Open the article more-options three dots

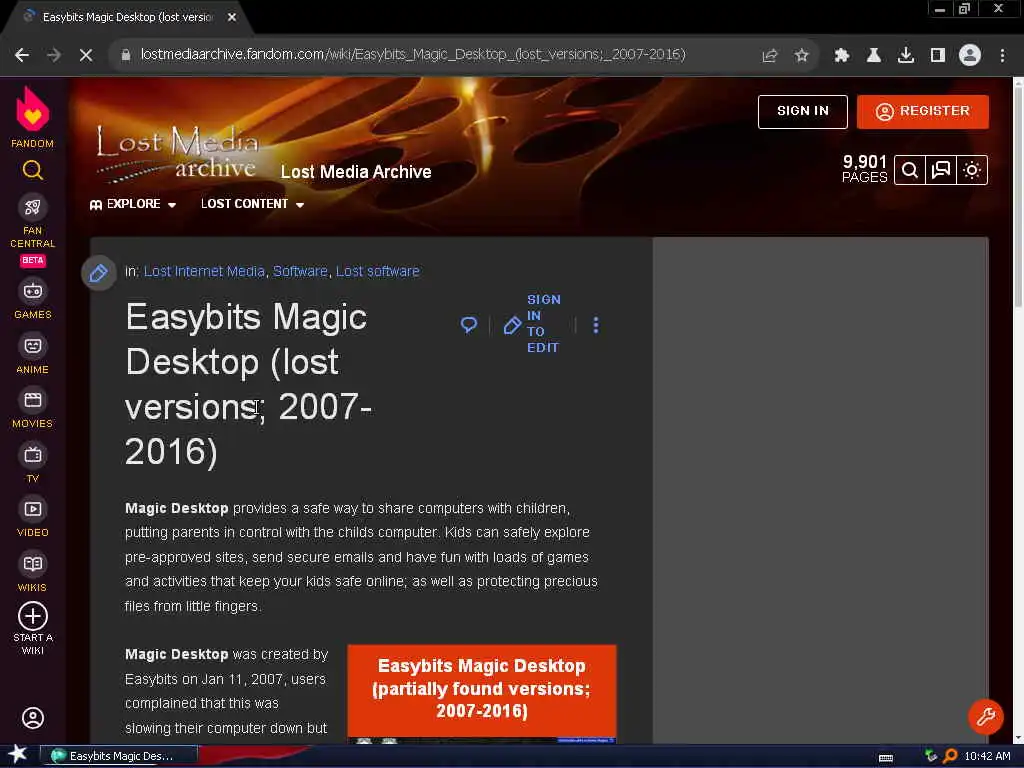click(596, 325)
